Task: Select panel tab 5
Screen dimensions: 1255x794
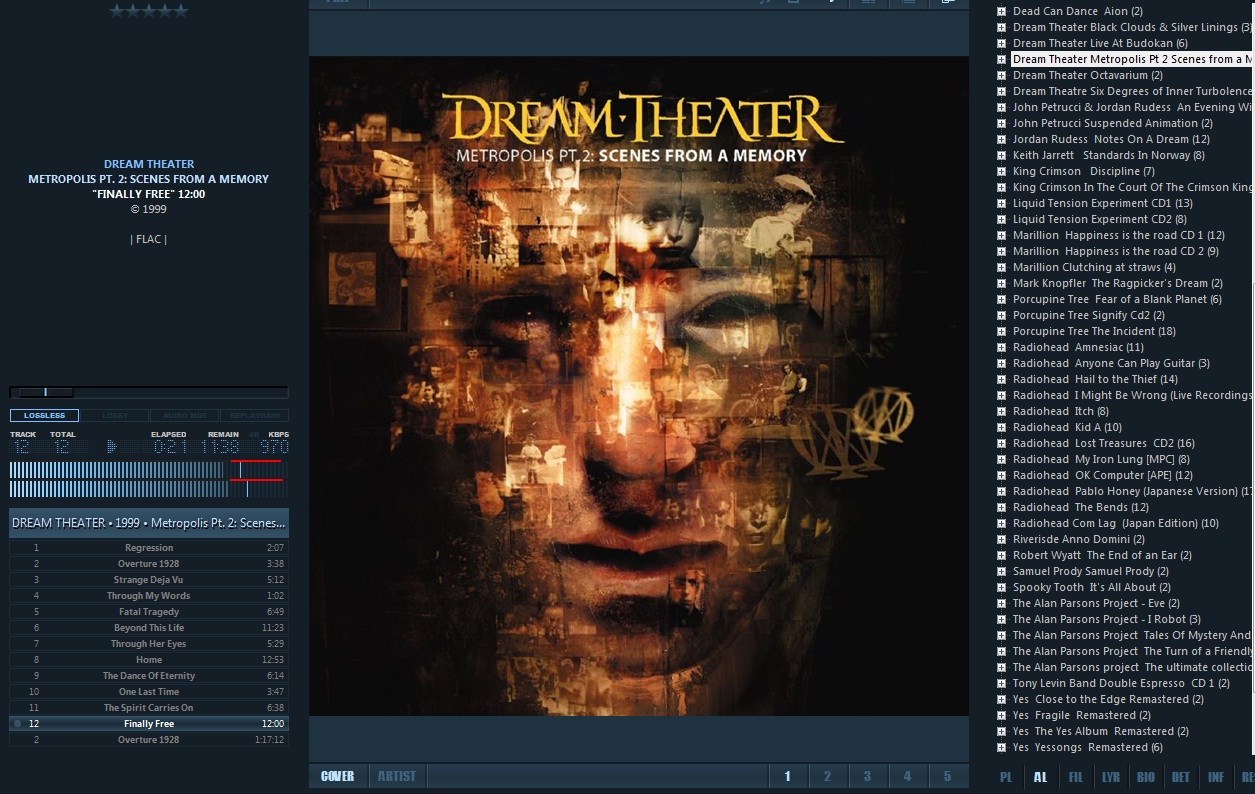Action: point(947,776)
